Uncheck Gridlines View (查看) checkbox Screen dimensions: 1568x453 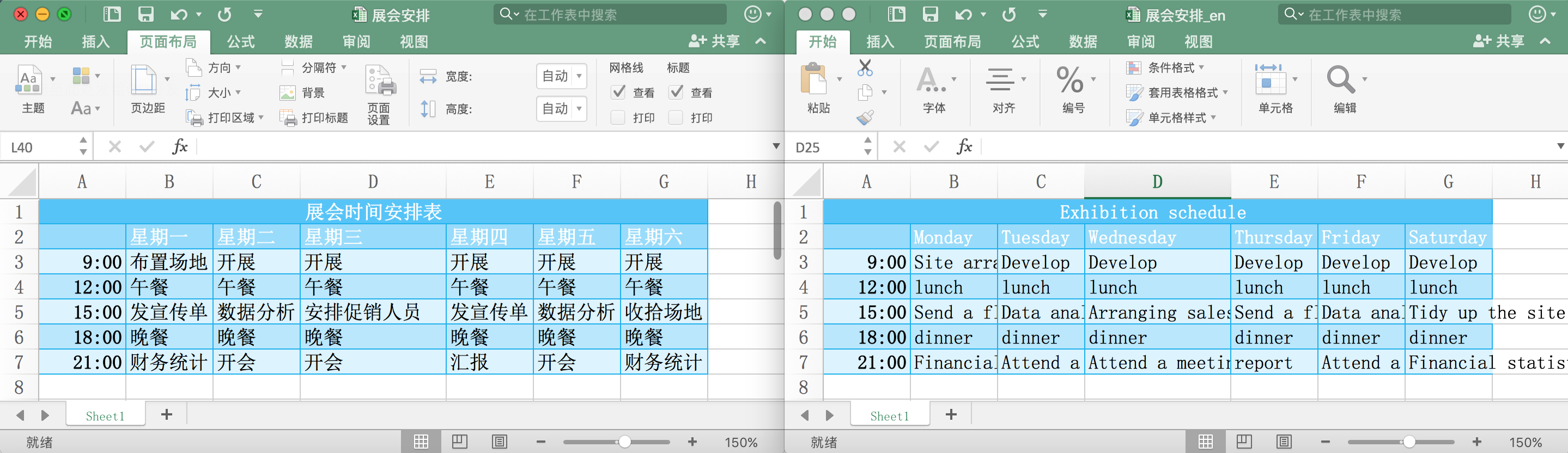click(x=618, y=93)
